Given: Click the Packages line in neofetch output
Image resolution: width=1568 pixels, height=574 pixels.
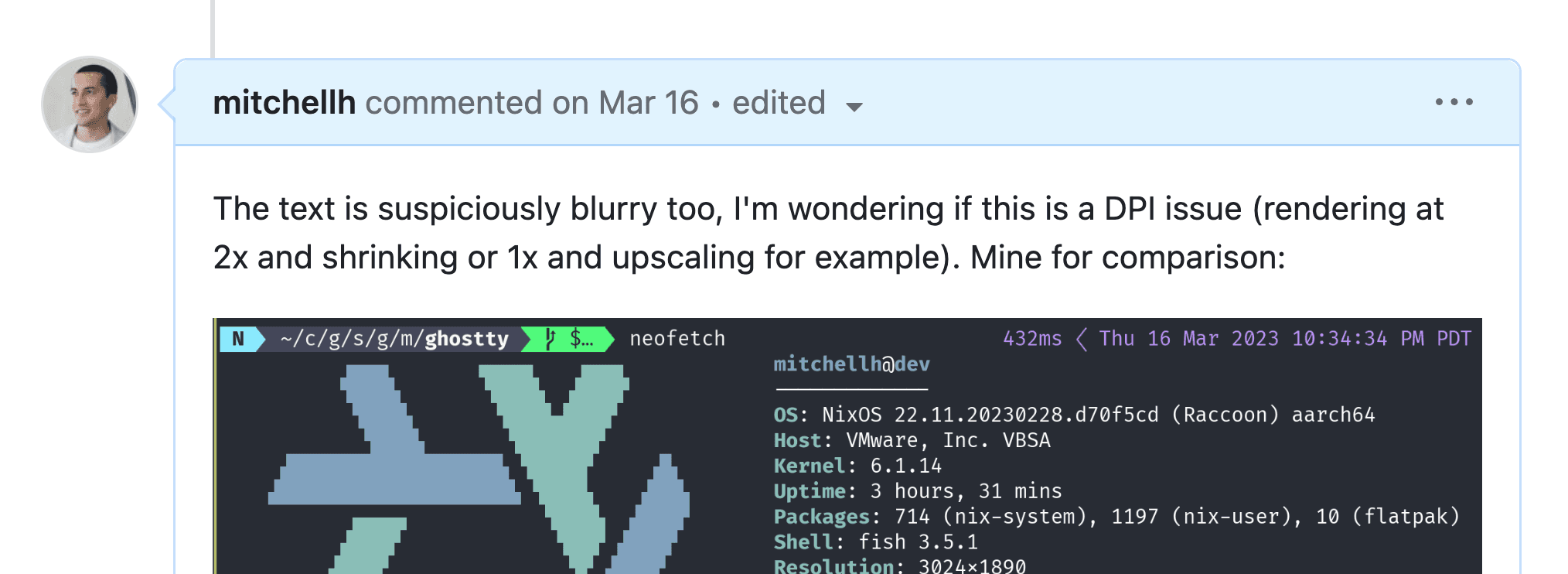Looking at the screenshot, I should point(1116,517).
